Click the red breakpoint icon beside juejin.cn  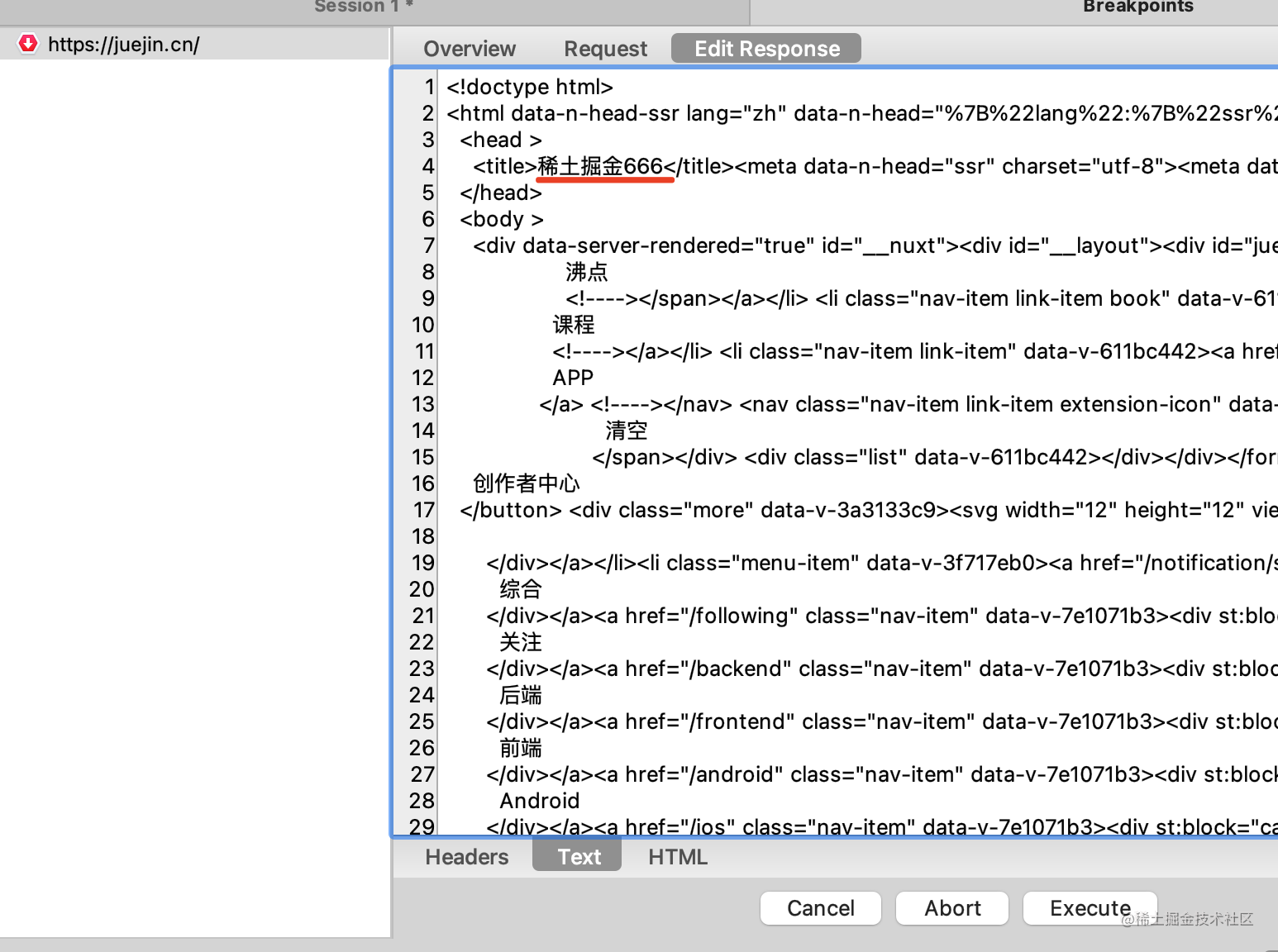28,43
